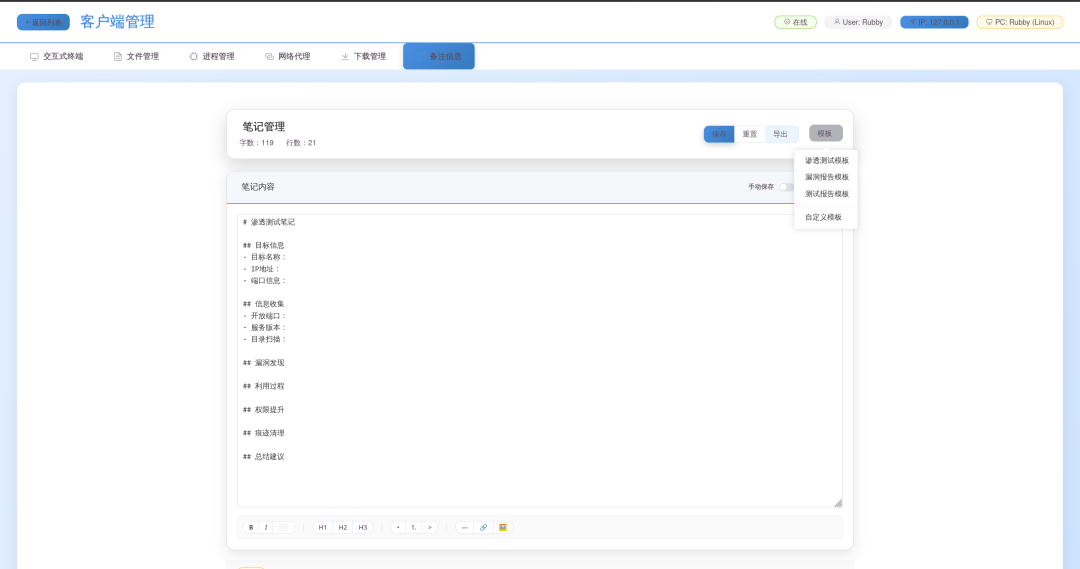Image resolution: width=1080 pixels, height=569 pixels.
Task: Select the 备注信息 tab
Action: pos(439,56)
